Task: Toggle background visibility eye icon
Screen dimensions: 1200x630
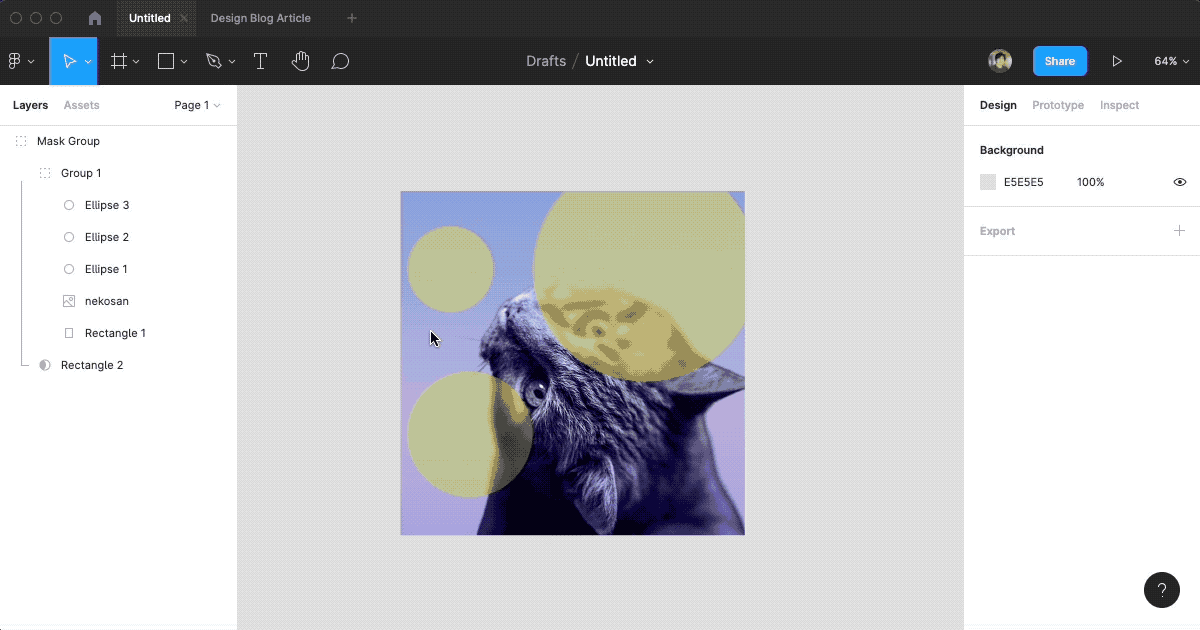Action: (x=1179, y=182)
